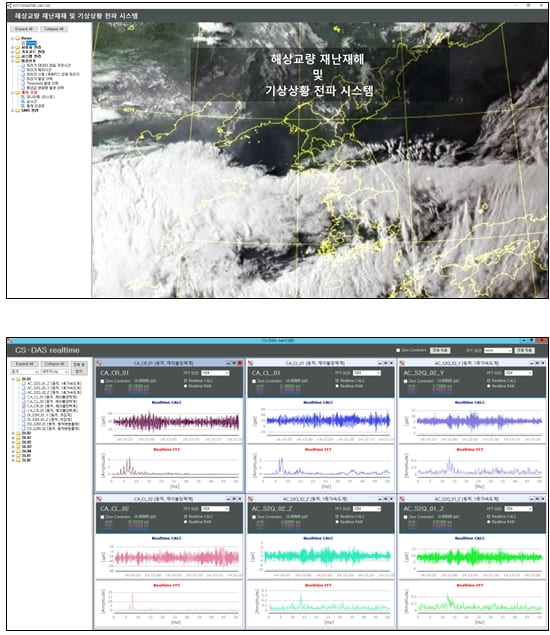Image resolution: width=550 pixels, height=635 pixels.
Task: Enable Zero Correction in CA_CR_01 panel
Action: pos(102,381)
